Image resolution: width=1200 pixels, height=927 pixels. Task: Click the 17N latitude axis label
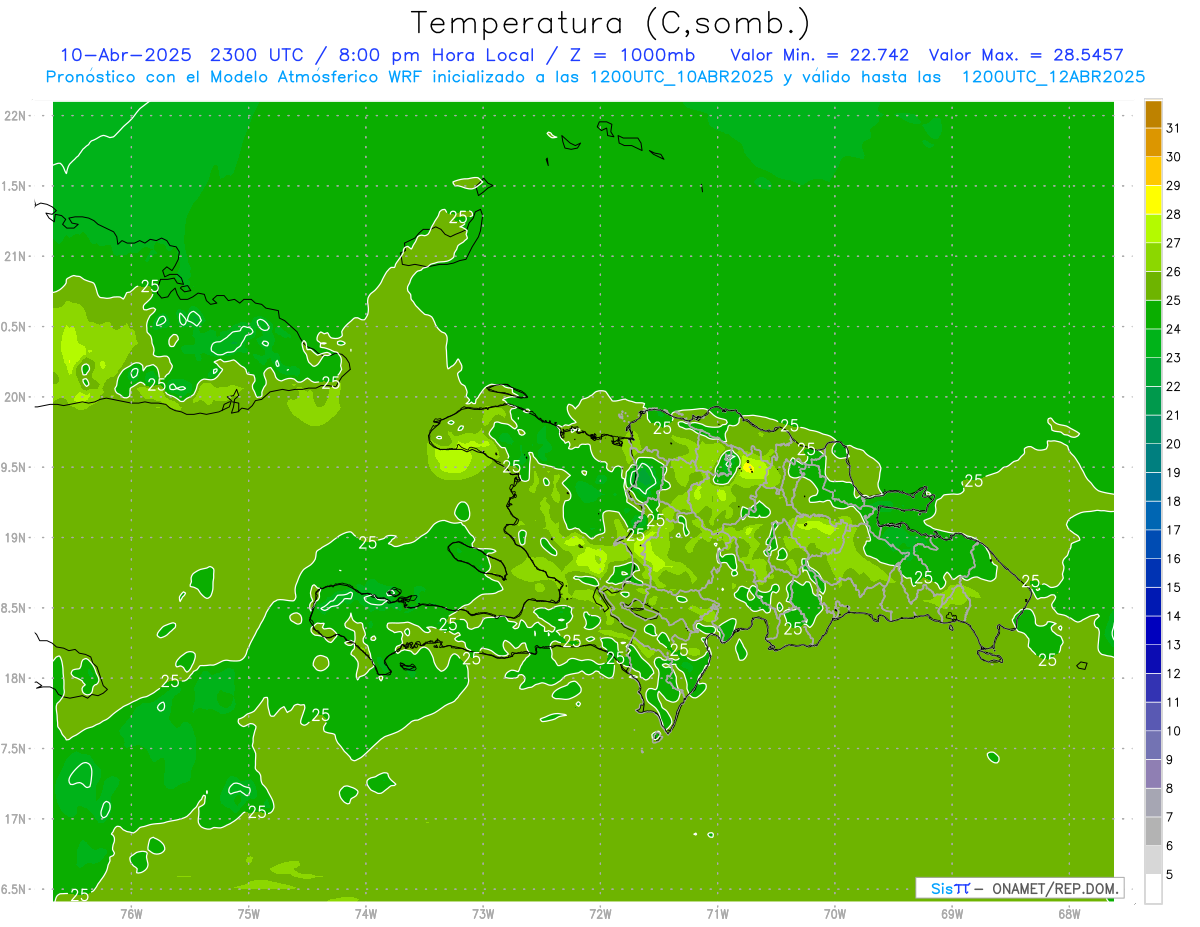16,819
